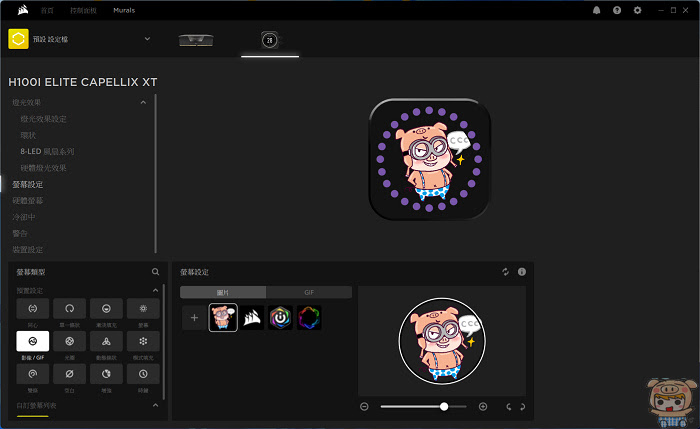Select 螢幕設定 in the sidebar
This screenshot has width=700, height=429.
tap(28, 184)
